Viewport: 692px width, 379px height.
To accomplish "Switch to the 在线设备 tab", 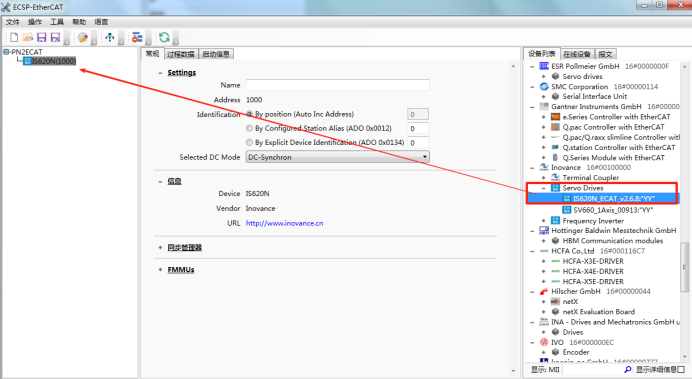I will (577, 54).
